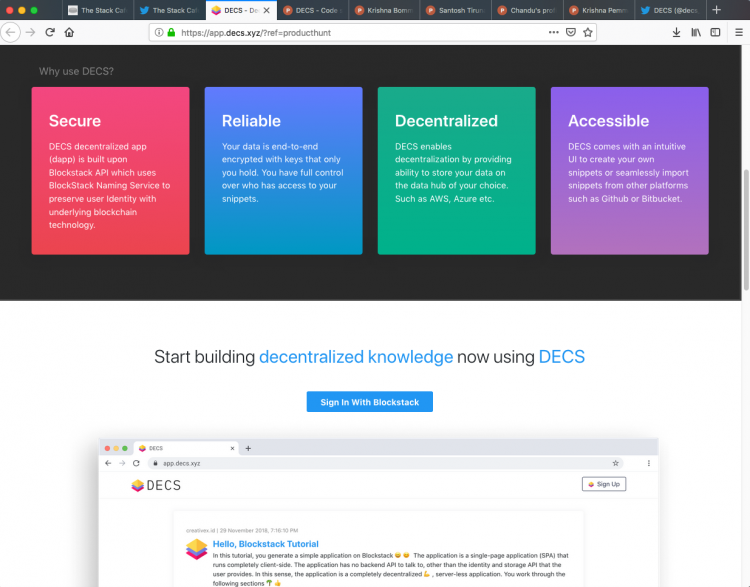Click the 'creativex.id' post date line
Screen dimensions: 750x587
(242, 530)
